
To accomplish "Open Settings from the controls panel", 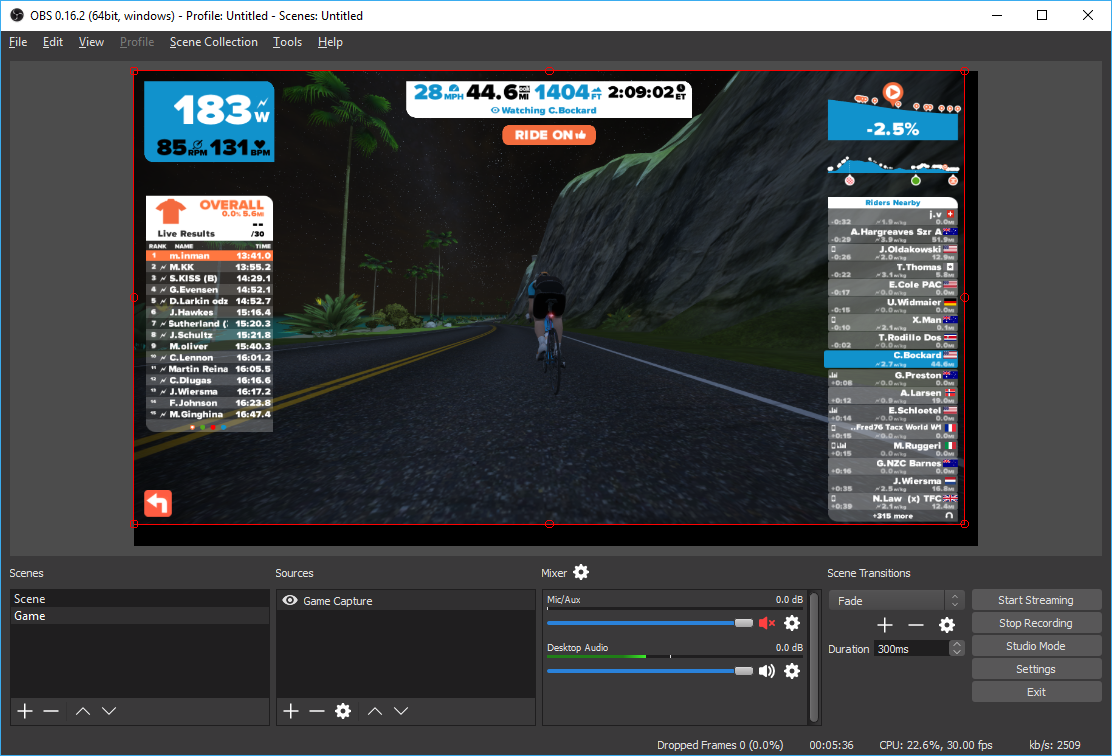I will (x=1036, y=669).
